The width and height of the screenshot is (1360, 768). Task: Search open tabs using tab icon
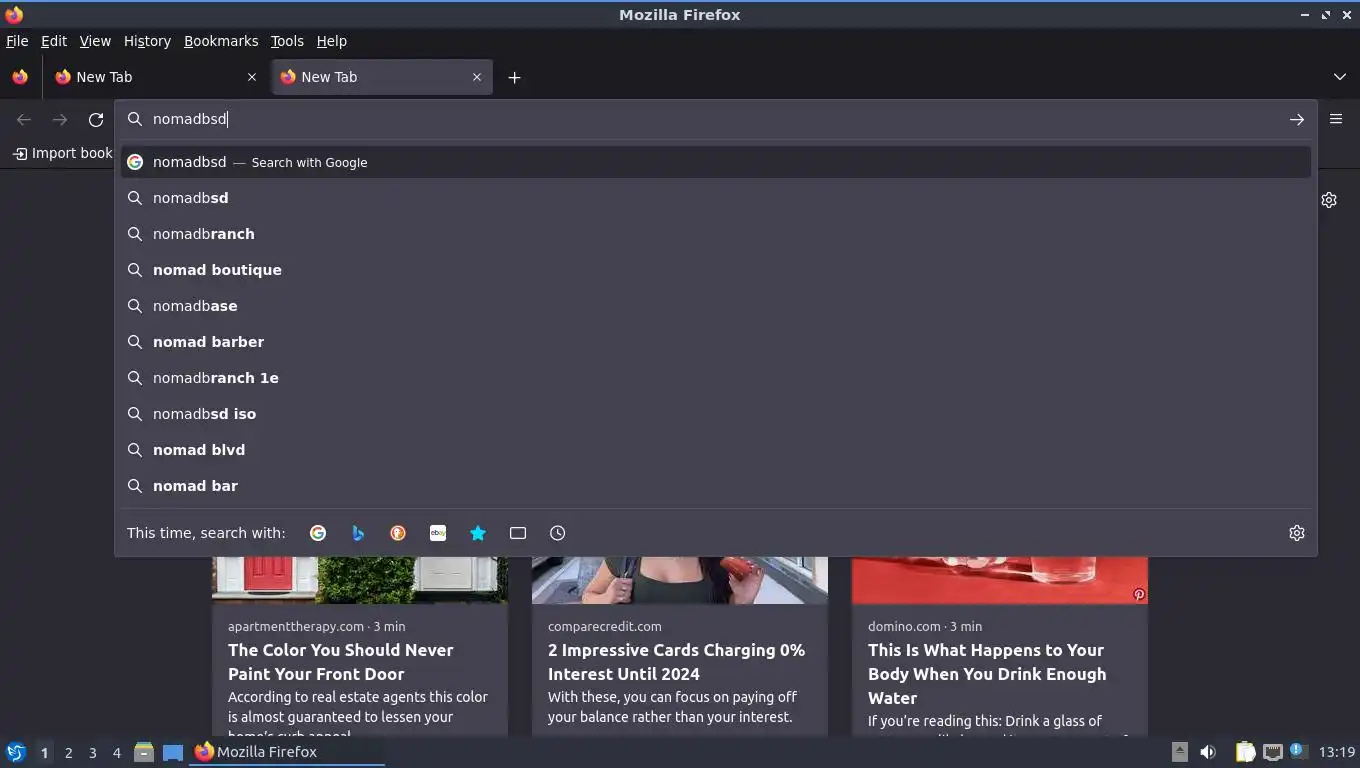click(518, 533)
